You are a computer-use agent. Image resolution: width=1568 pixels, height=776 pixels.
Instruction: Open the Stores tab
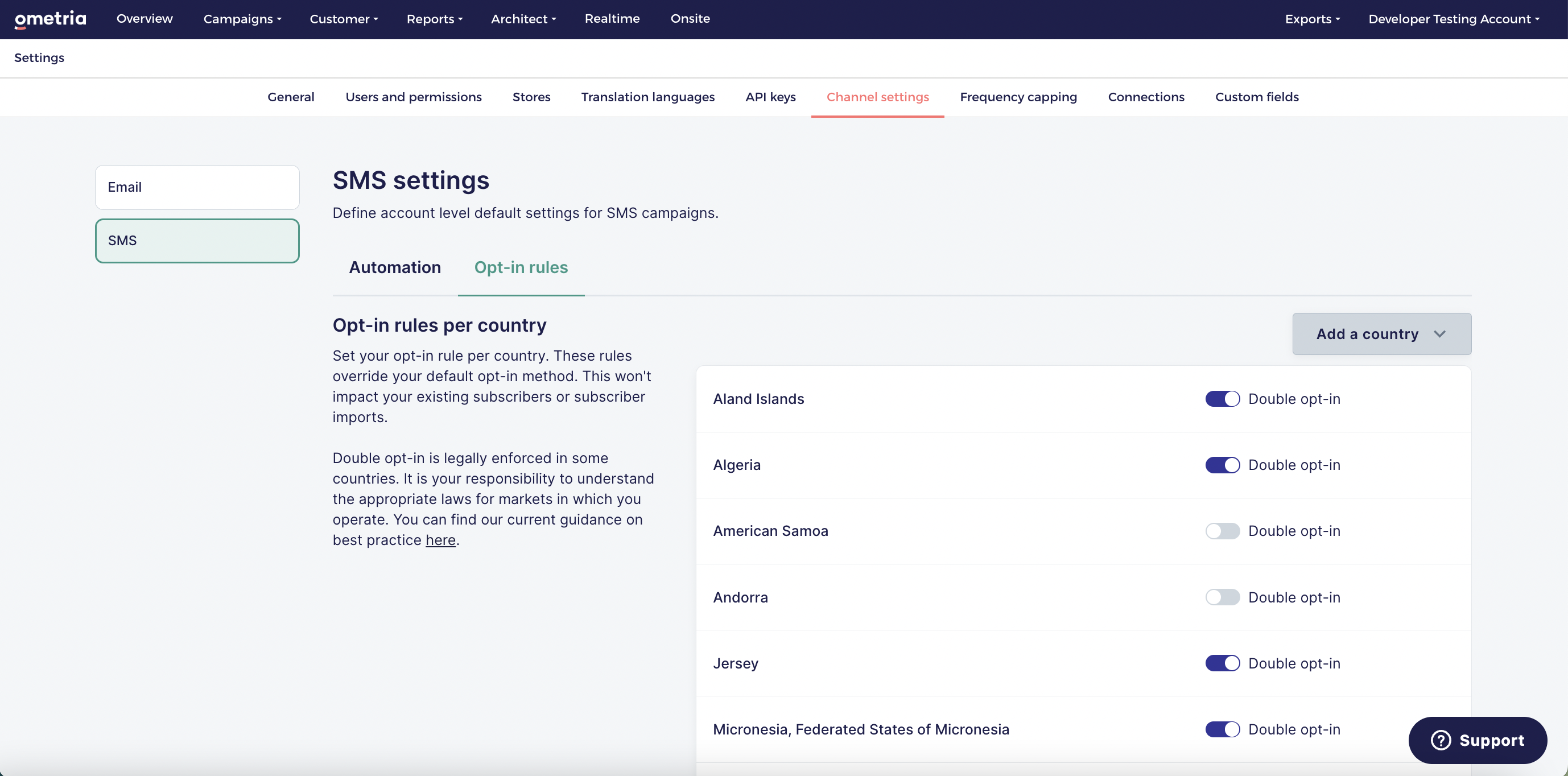pos(531,97)
